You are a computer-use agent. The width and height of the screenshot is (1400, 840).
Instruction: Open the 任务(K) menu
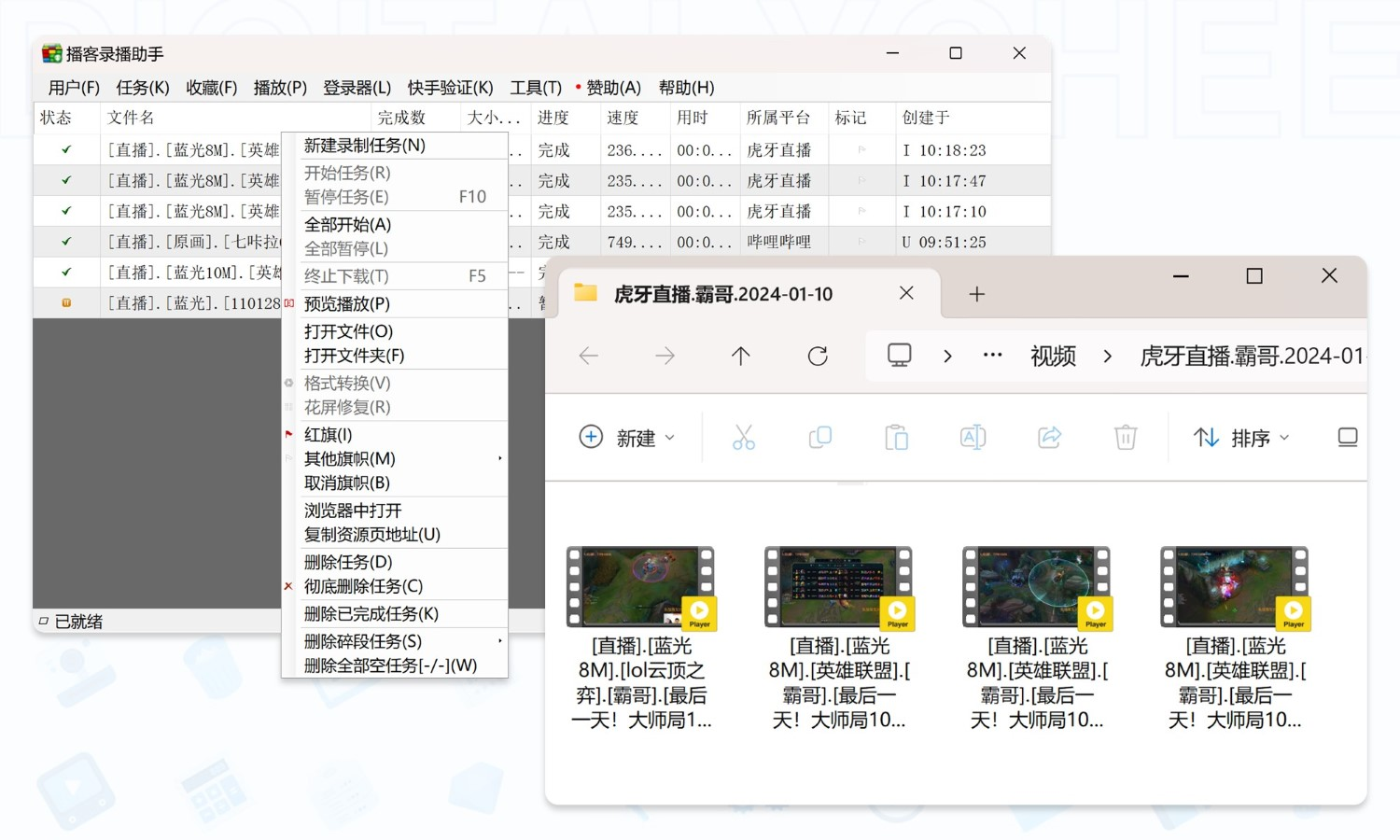coord(143,88)
